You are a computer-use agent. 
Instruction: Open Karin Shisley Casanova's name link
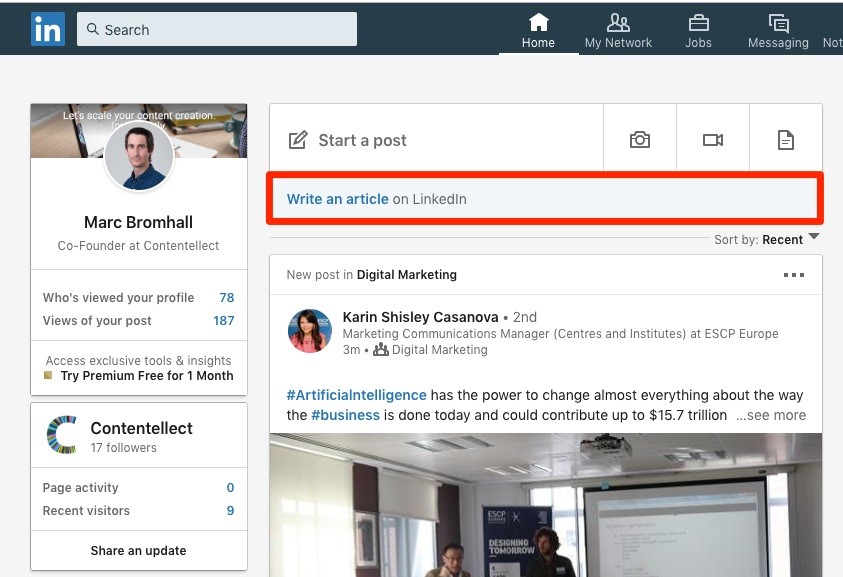pos(420,317)
